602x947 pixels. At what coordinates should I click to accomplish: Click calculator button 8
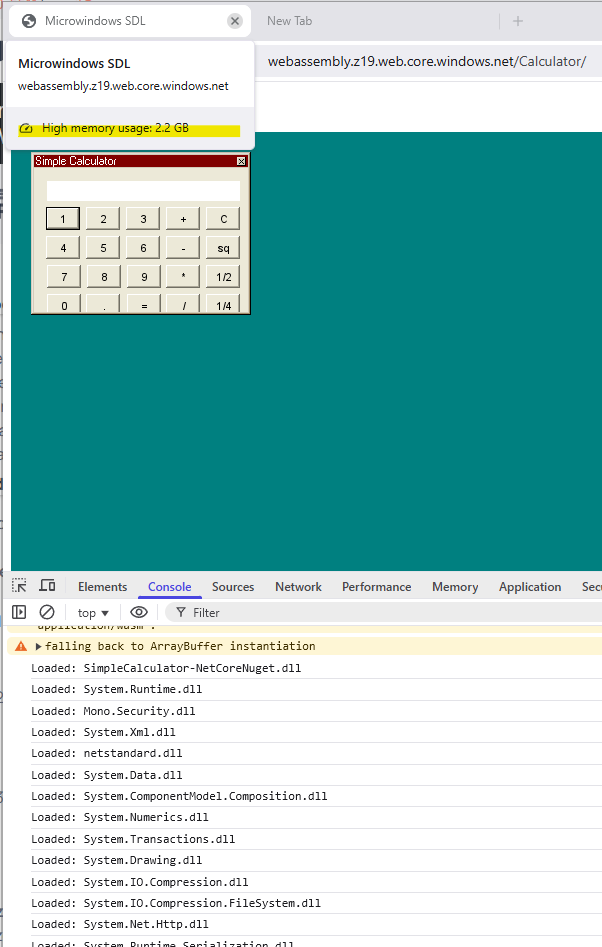pyautogui.click(x=103, y=277)
